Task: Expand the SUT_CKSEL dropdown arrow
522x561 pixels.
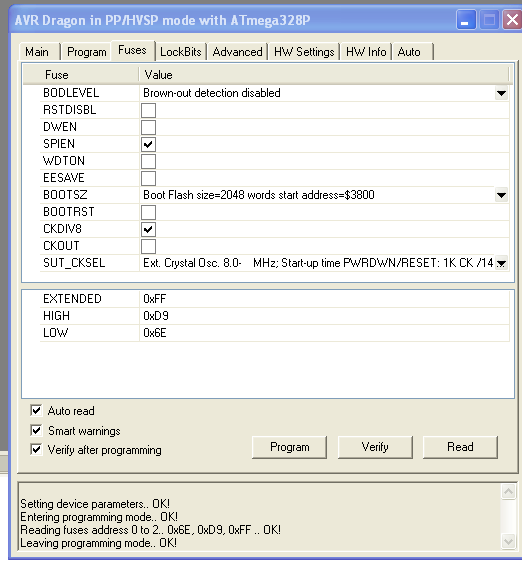Action: (501, 263)
